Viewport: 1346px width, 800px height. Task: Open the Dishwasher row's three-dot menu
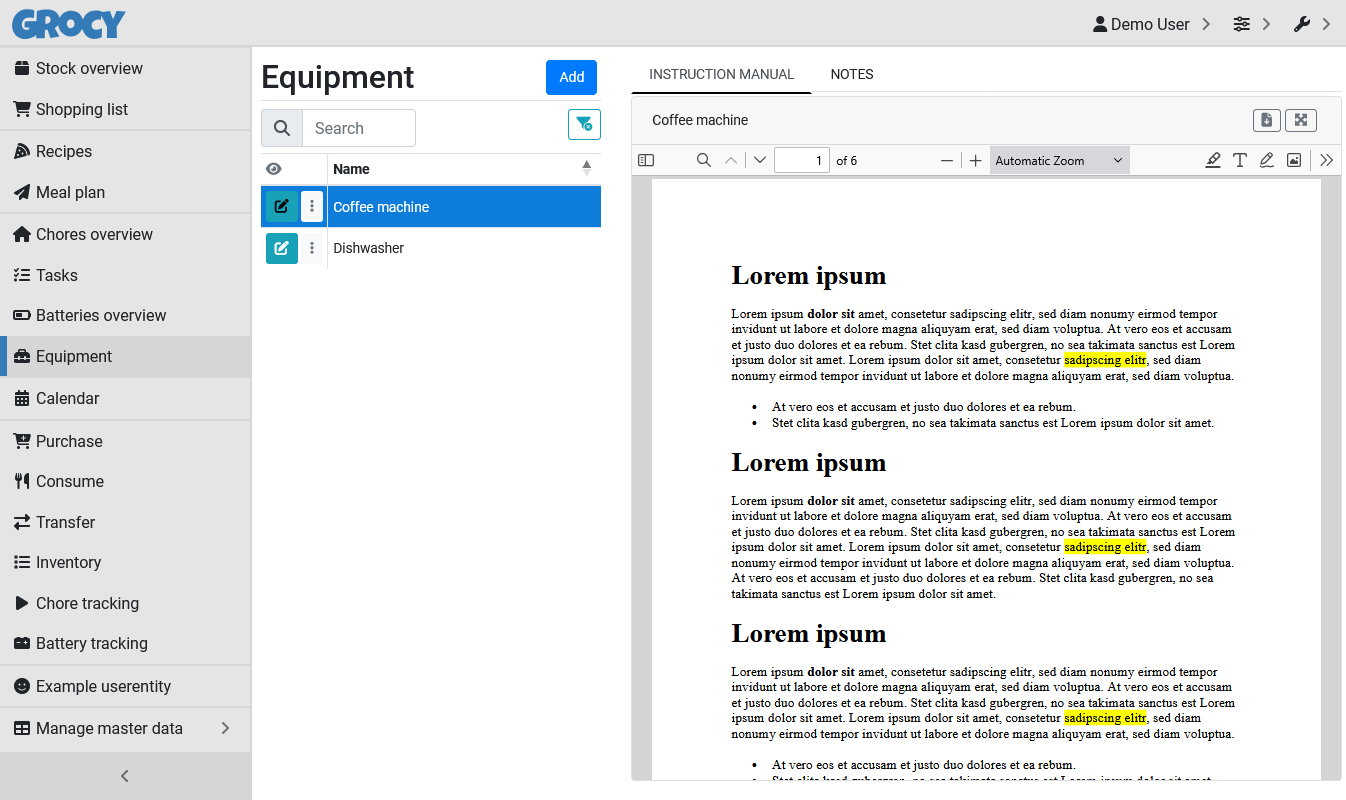pos(312,248)
